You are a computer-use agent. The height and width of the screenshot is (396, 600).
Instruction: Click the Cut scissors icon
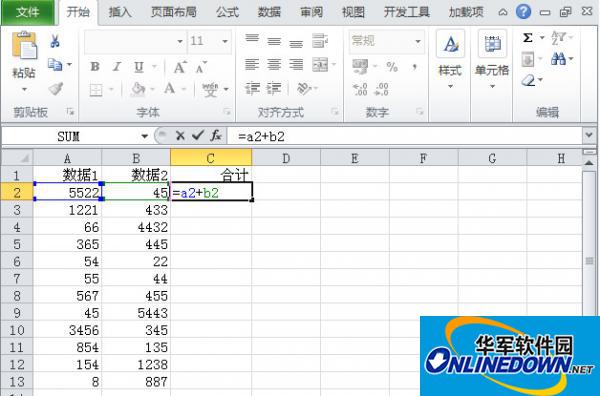[x=55, y=41]
